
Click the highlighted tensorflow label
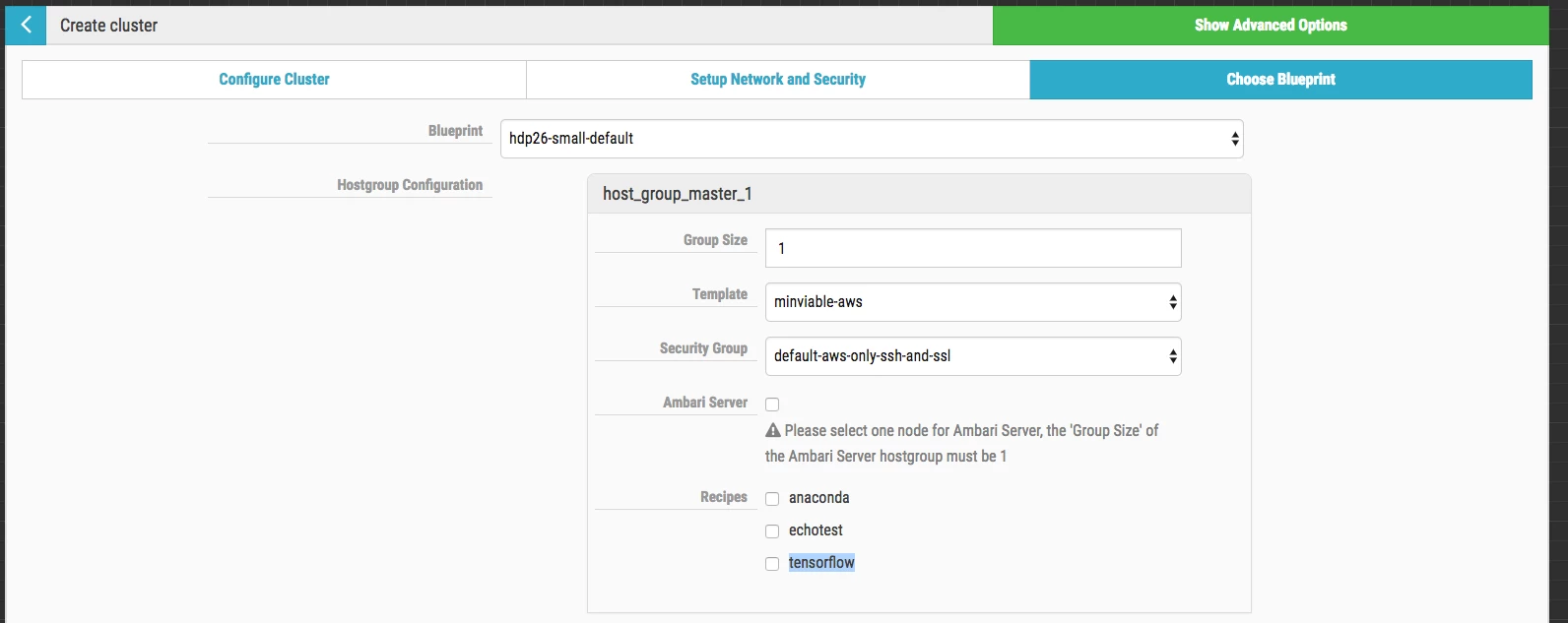coord(821,563)
